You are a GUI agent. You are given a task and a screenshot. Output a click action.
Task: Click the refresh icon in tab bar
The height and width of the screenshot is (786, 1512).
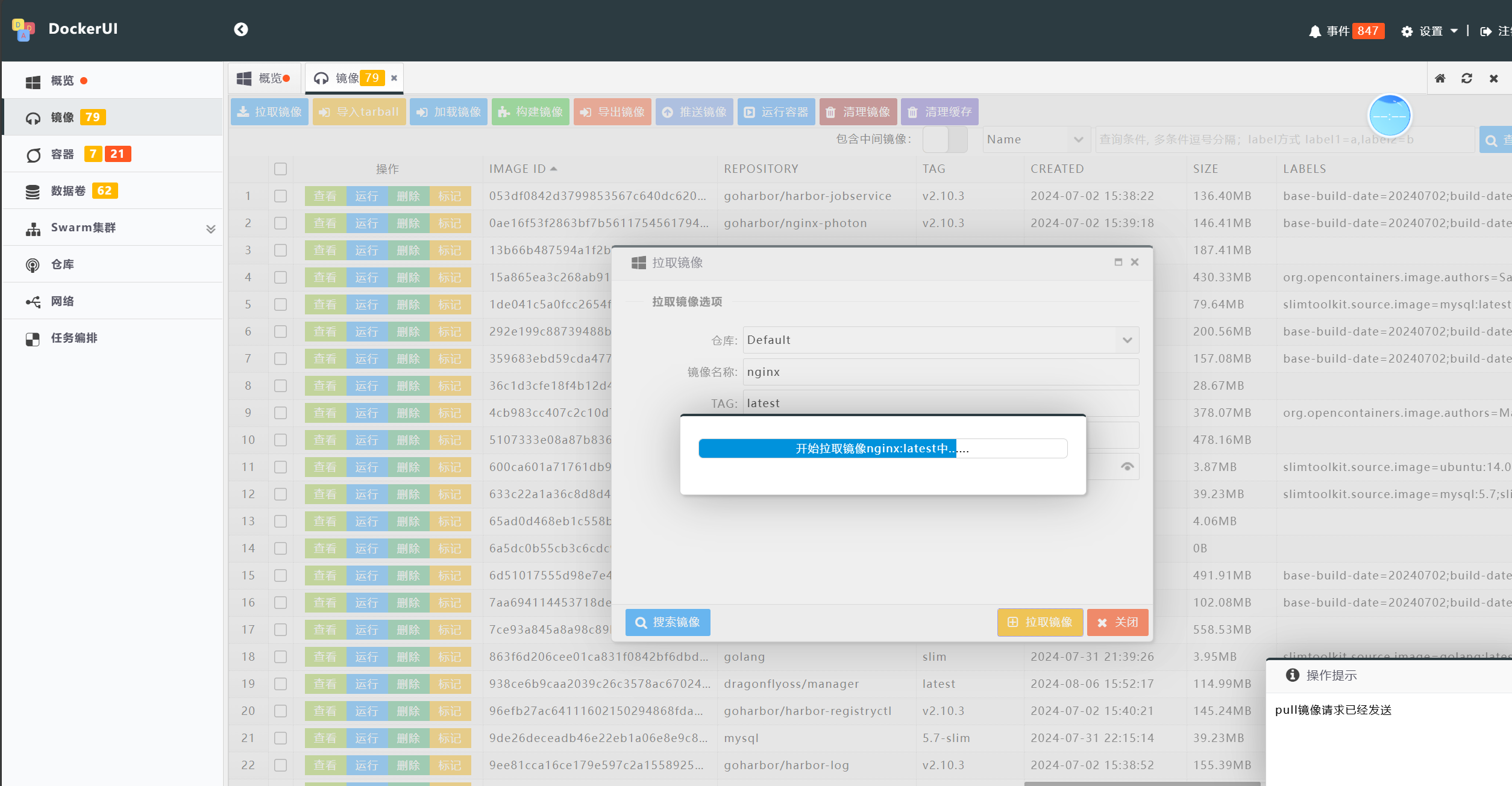tap(1467, 78)
